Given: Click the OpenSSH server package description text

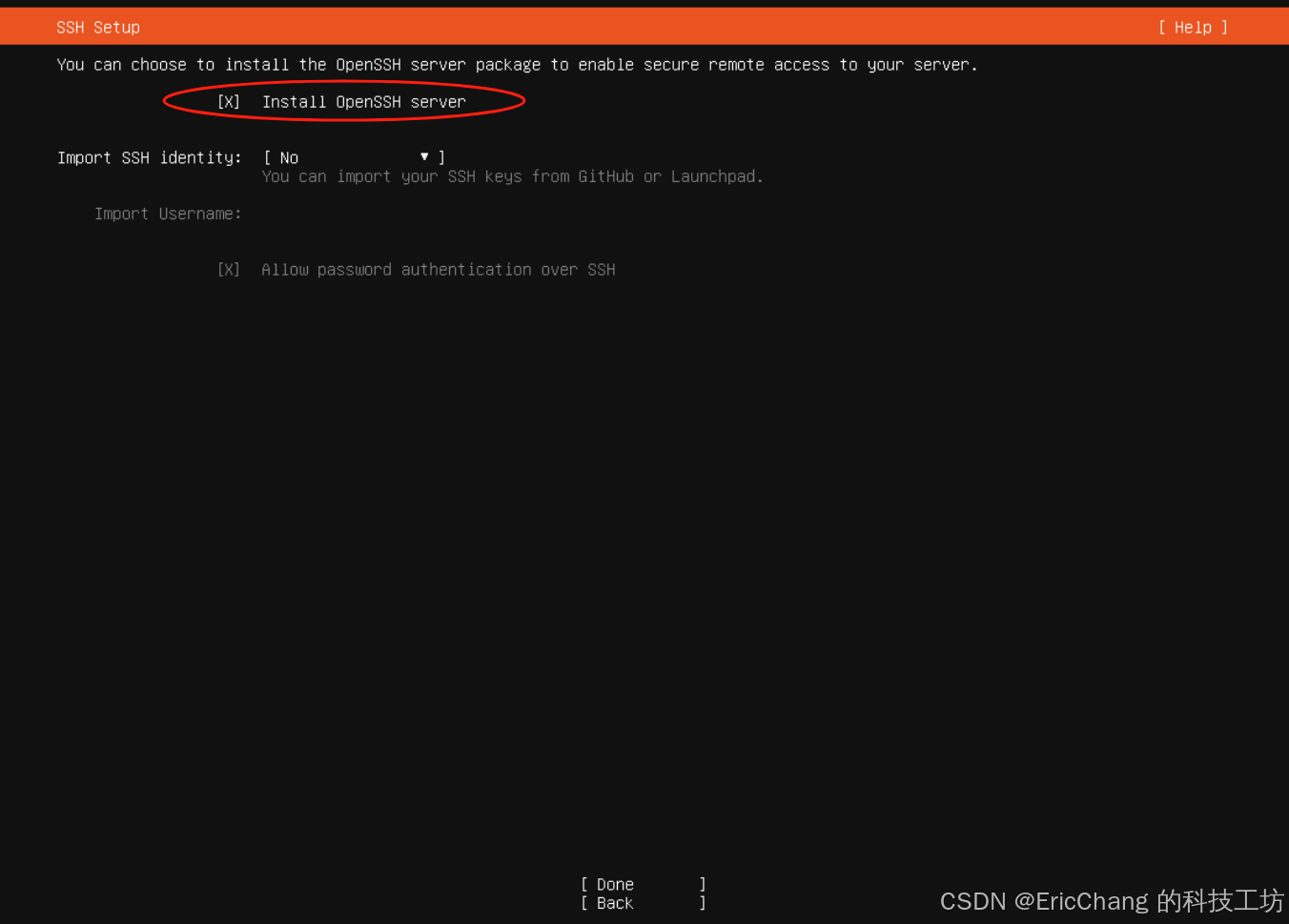Looking at the screenshot, I should [x=517, y=65].
